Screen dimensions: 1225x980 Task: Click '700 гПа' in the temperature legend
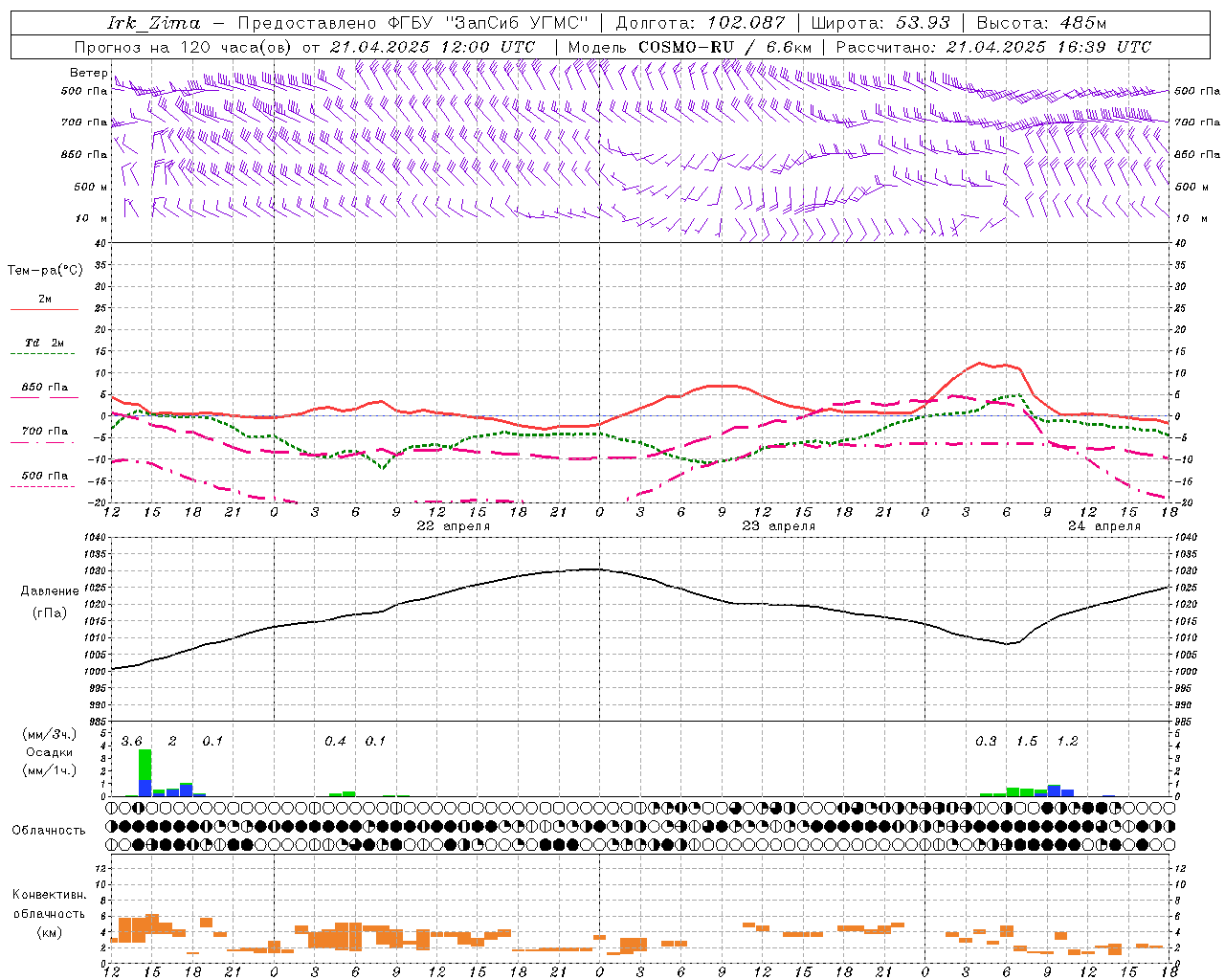[45, 432]
